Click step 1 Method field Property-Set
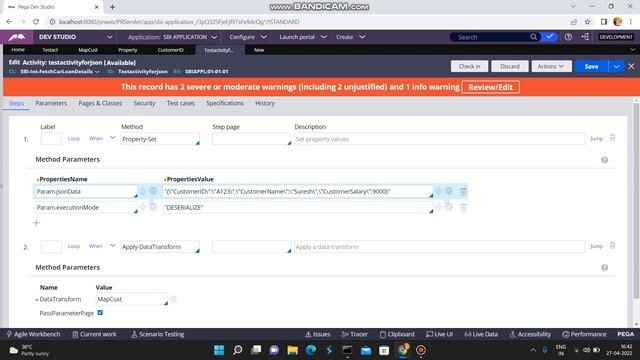Image resolution: width=640 pixels, height=360 pixels. pos(160,139)
